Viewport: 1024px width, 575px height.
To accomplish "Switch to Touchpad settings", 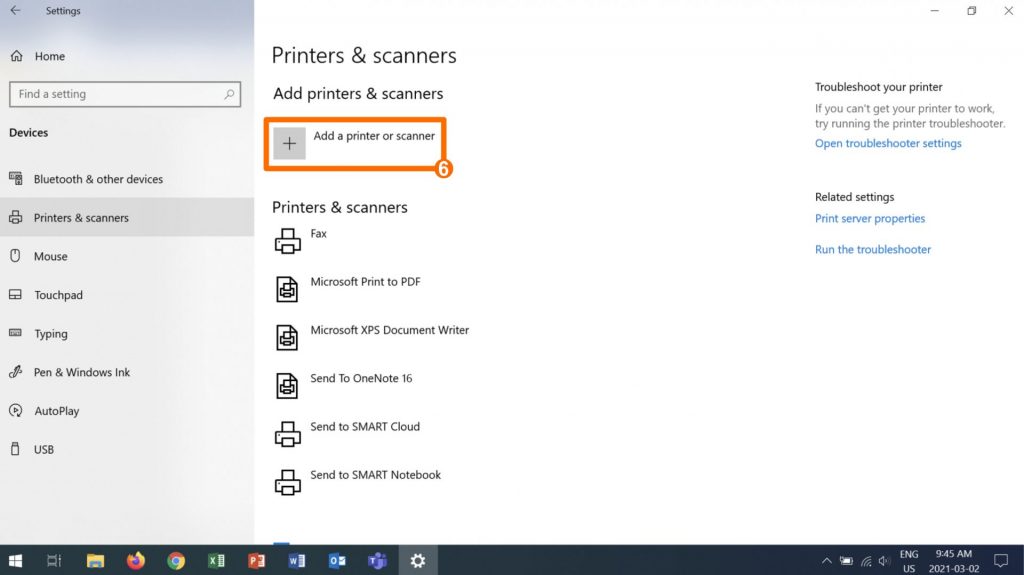I will (58, 295).
